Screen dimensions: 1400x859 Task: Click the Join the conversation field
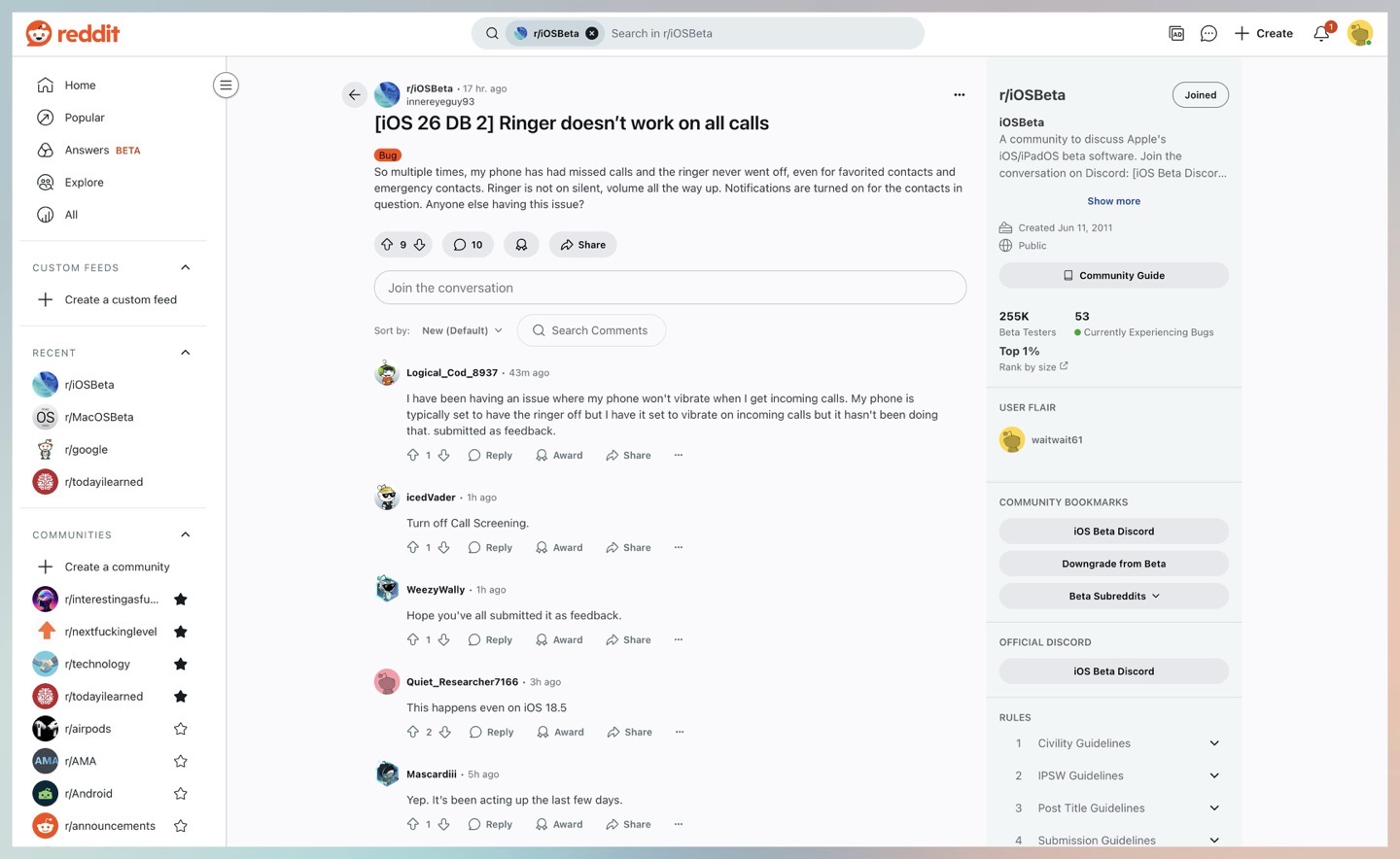pos(670,288)
